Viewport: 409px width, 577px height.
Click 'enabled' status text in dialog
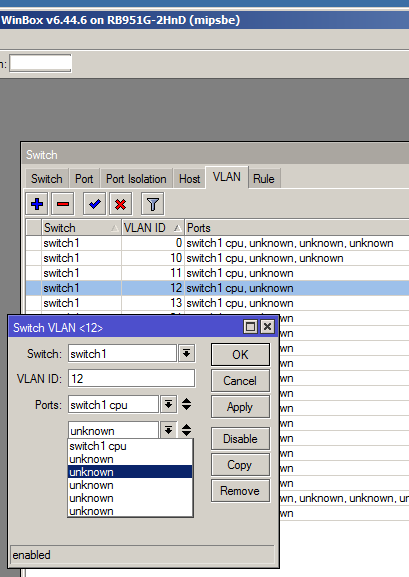31,555
